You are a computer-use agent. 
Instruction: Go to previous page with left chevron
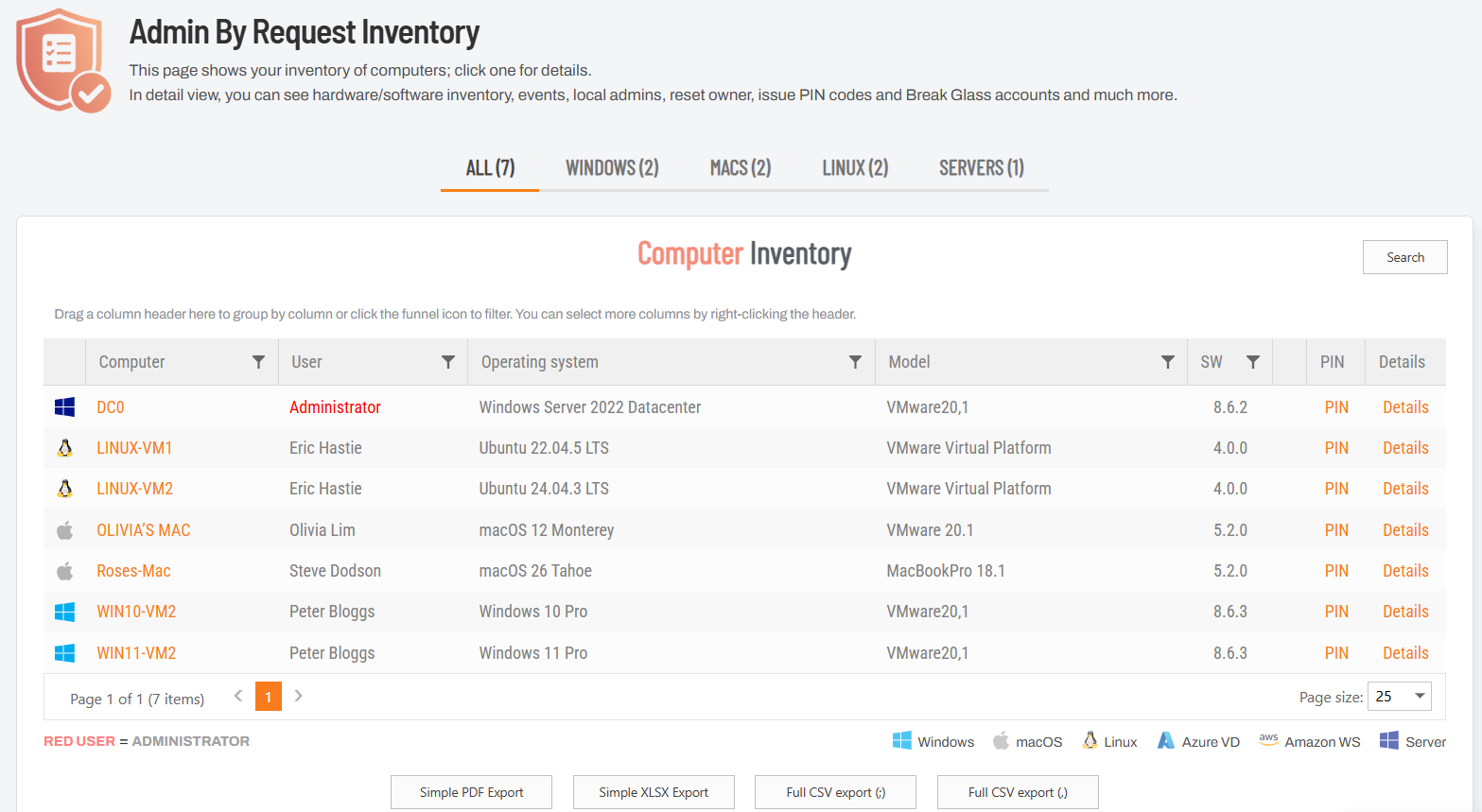238,696
